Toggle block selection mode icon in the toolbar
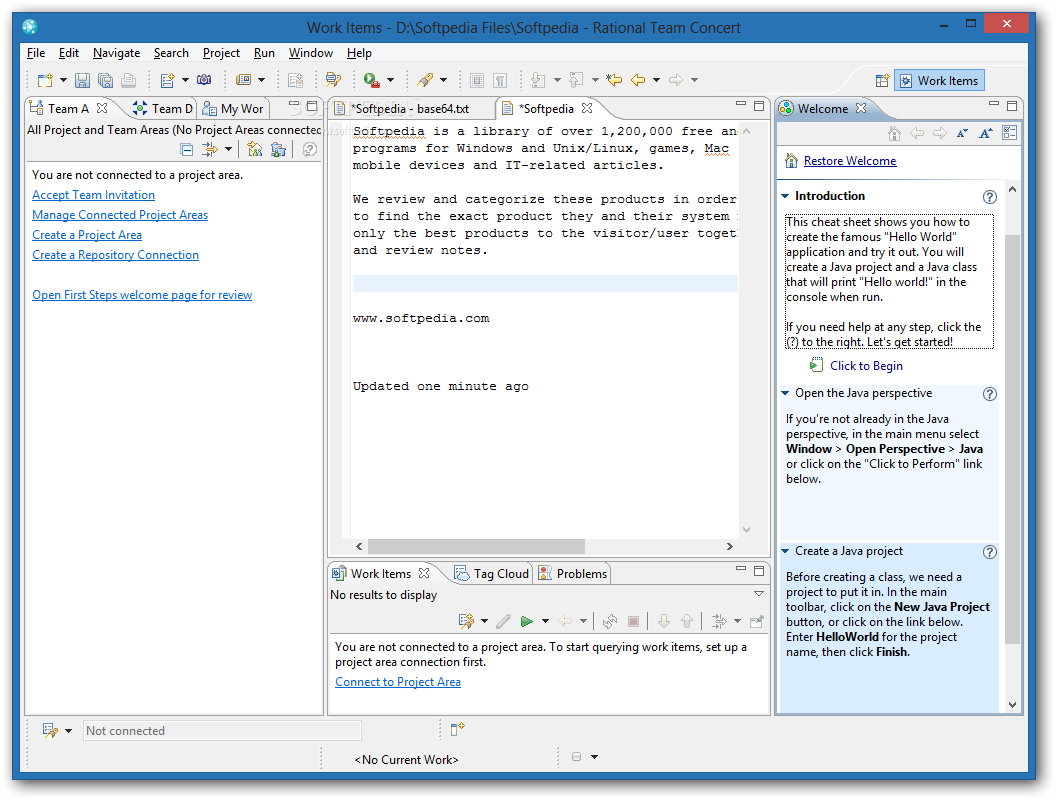This screenshot has height=800, width=1056. pyautogui.click(x=477, y=80)
